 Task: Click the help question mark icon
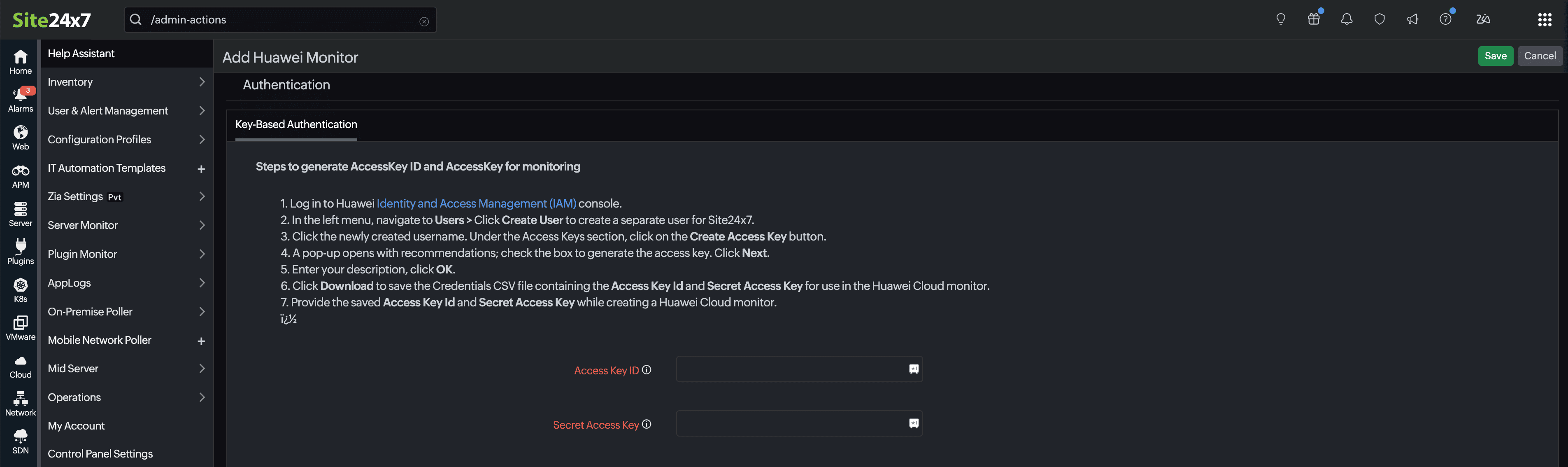tap(1445, 19)
